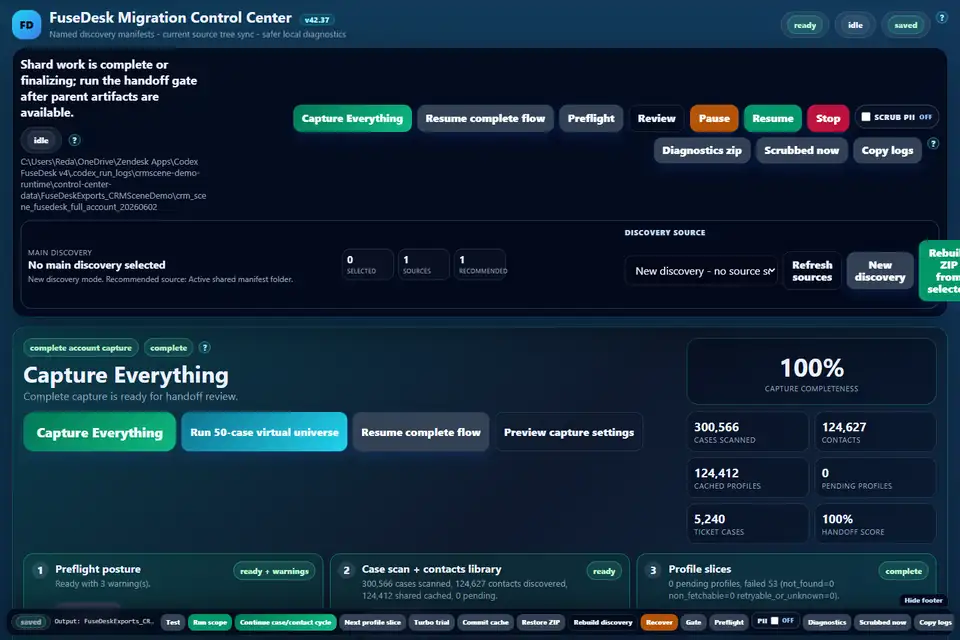960x640 pixels.
Task: Click the red Stop button
Action: [828, 118]
